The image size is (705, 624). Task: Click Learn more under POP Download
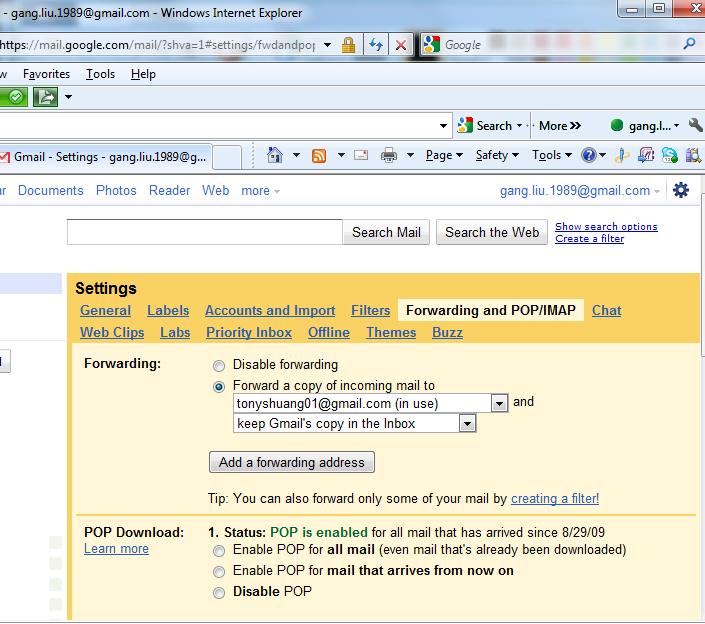coord(116,549)
